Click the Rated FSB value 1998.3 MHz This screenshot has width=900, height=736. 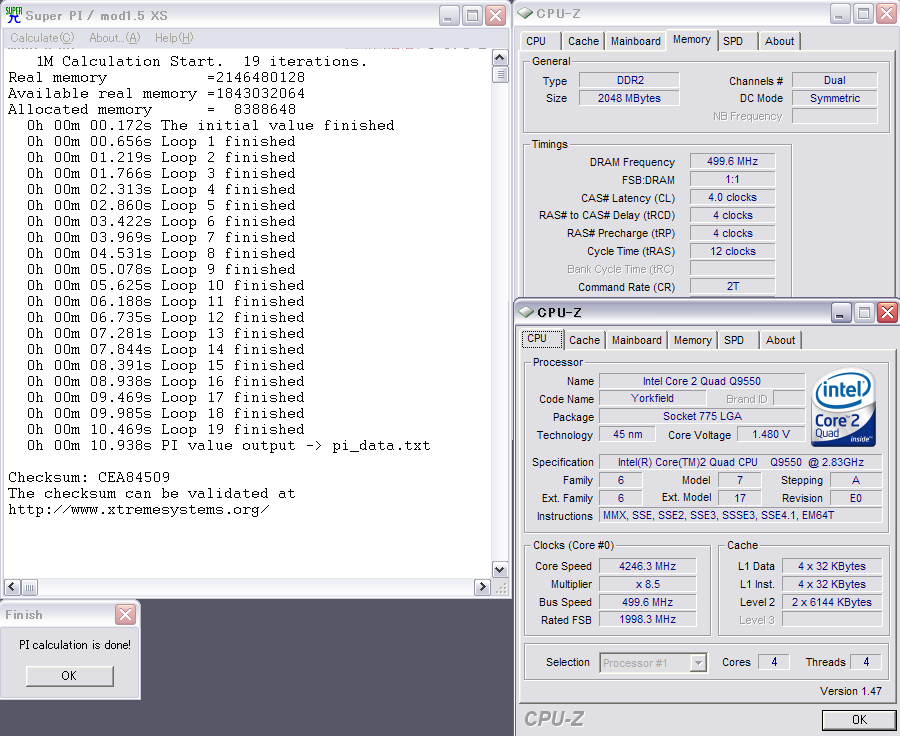[x=647, y=619]
